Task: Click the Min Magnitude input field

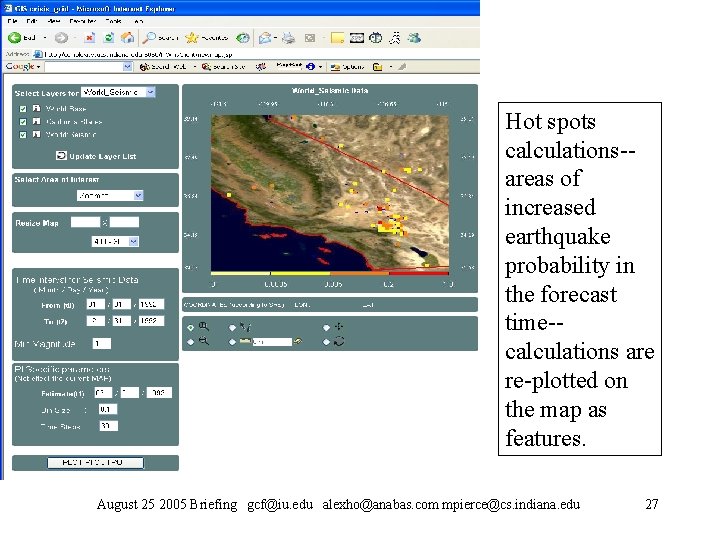Action: click(101, 343)
